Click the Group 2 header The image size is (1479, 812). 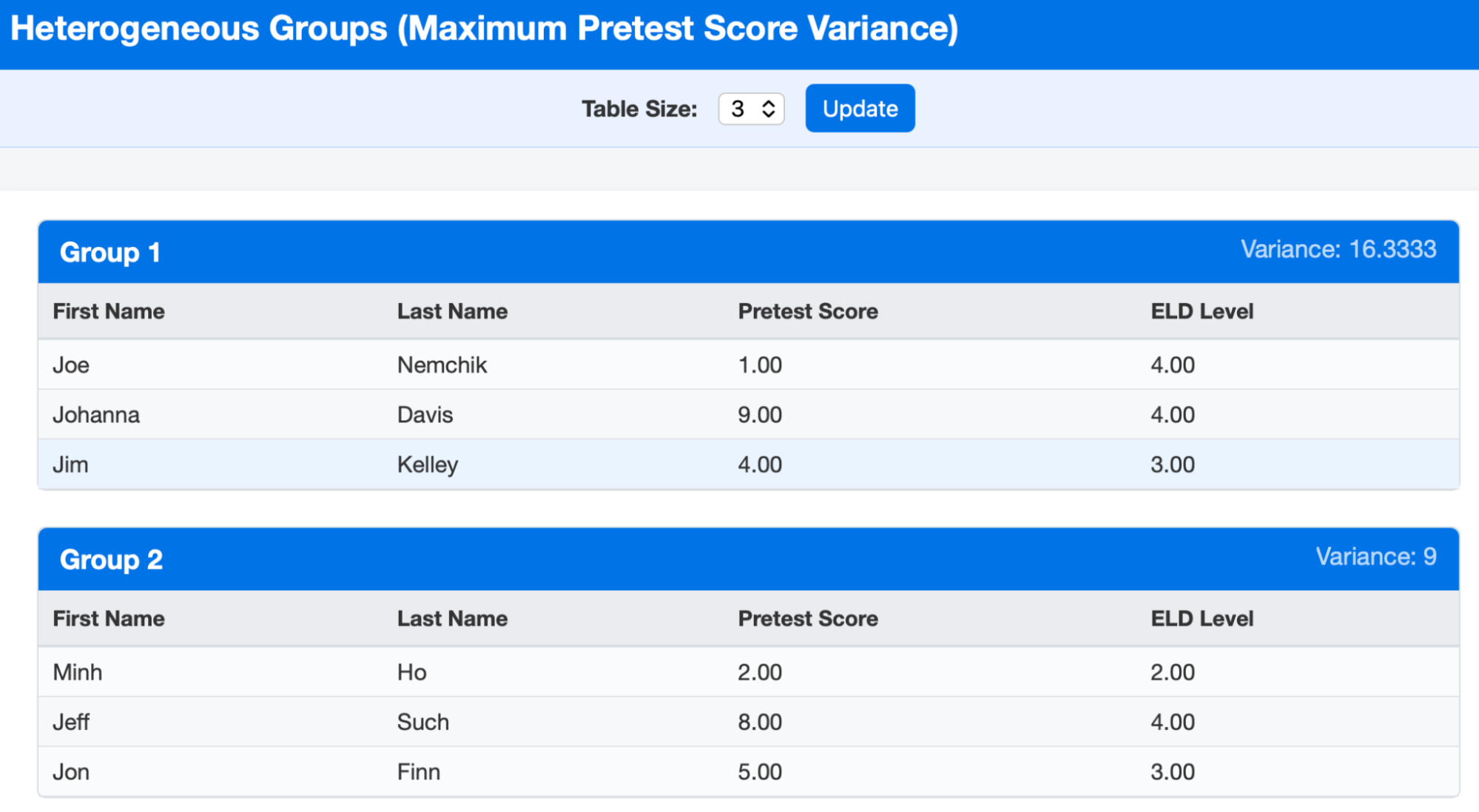(x=111, y=560)
